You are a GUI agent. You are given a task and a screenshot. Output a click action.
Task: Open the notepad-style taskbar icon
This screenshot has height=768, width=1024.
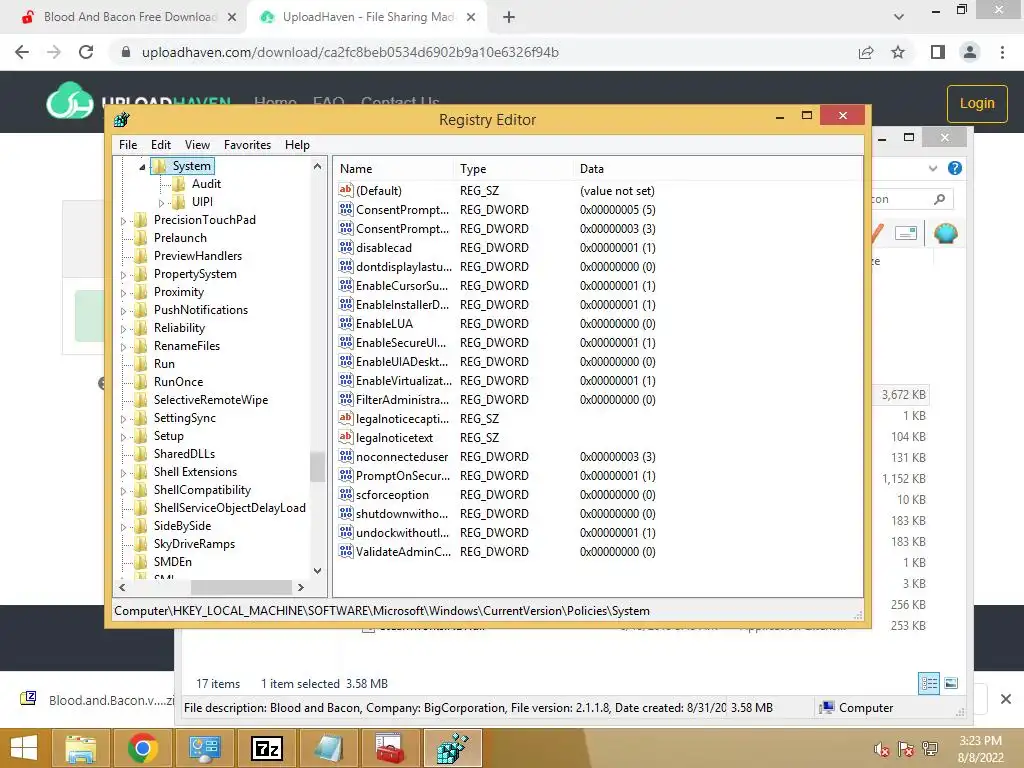328,748
